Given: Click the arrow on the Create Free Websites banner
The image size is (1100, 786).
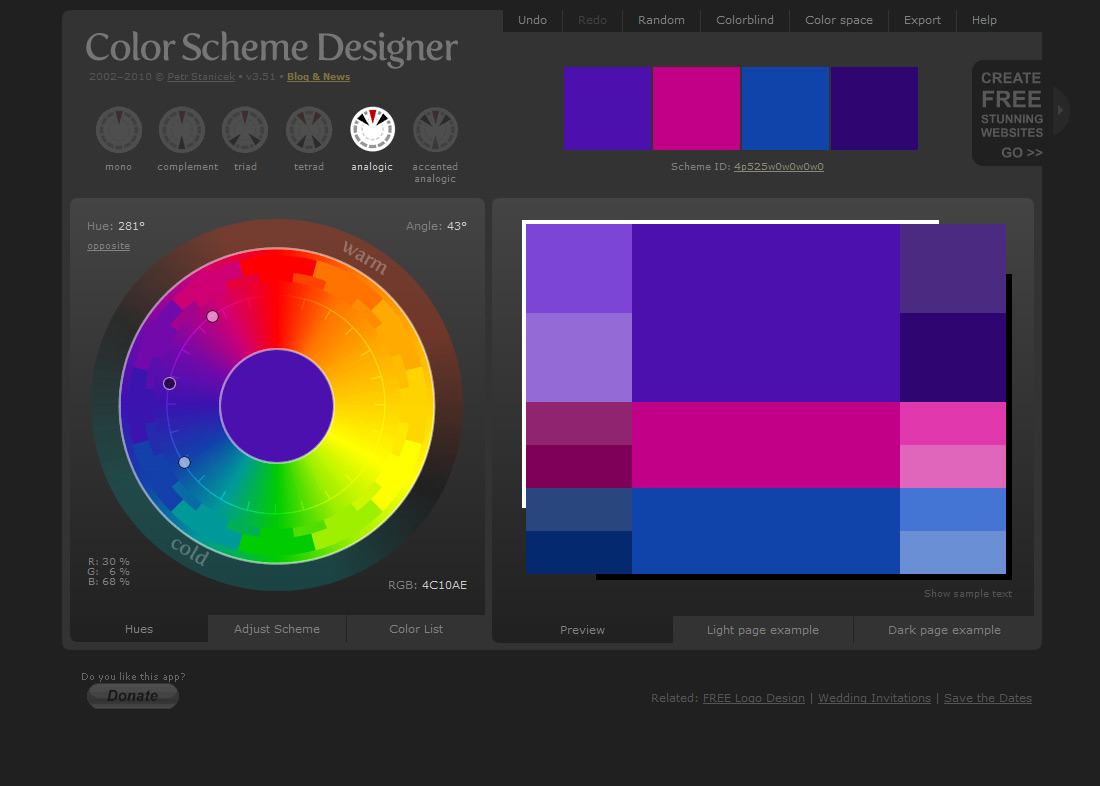Looking at the screenshot, I should tap(1060, 110).
